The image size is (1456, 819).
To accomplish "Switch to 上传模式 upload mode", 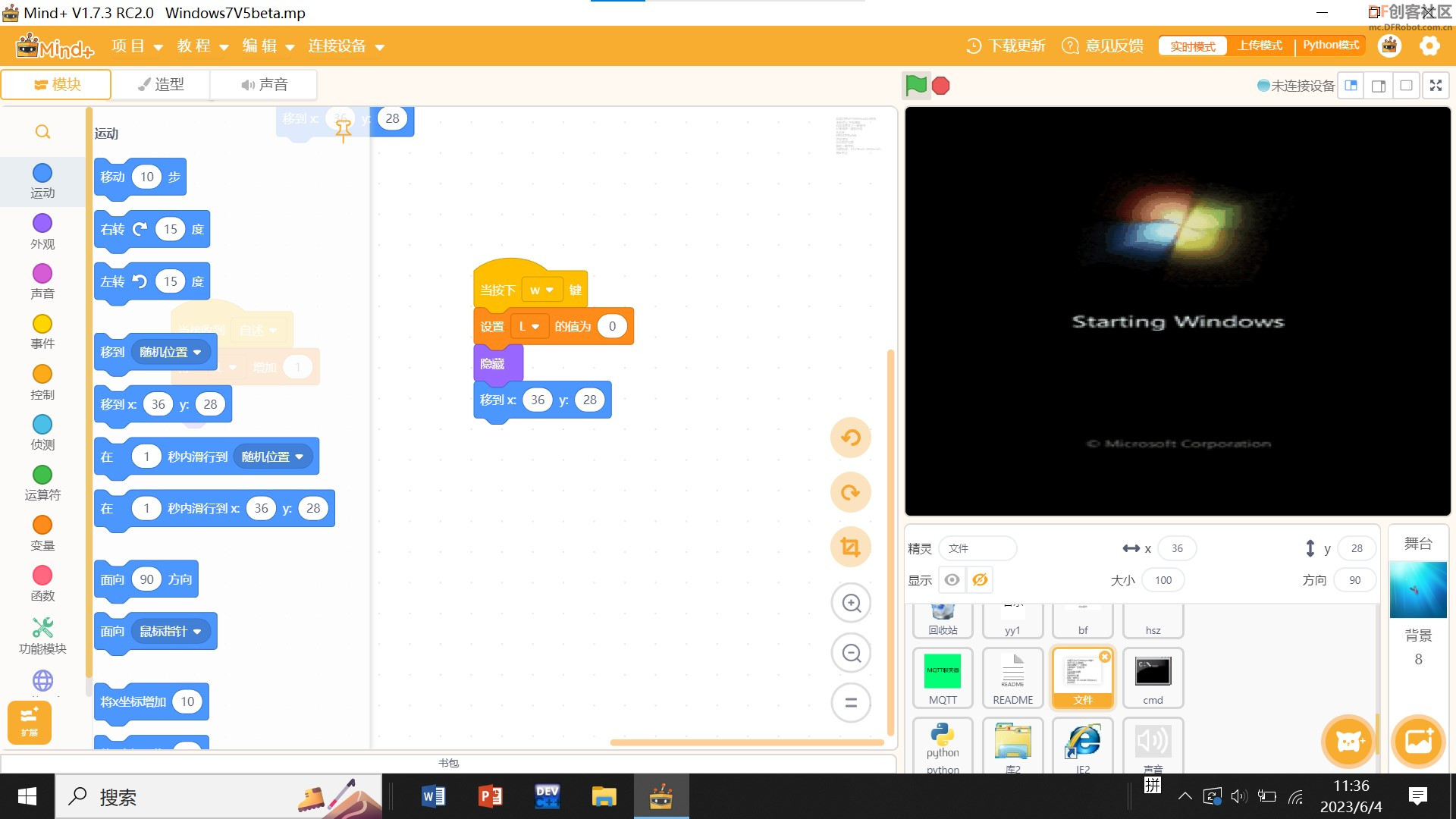I will (x=1260, y=45).
